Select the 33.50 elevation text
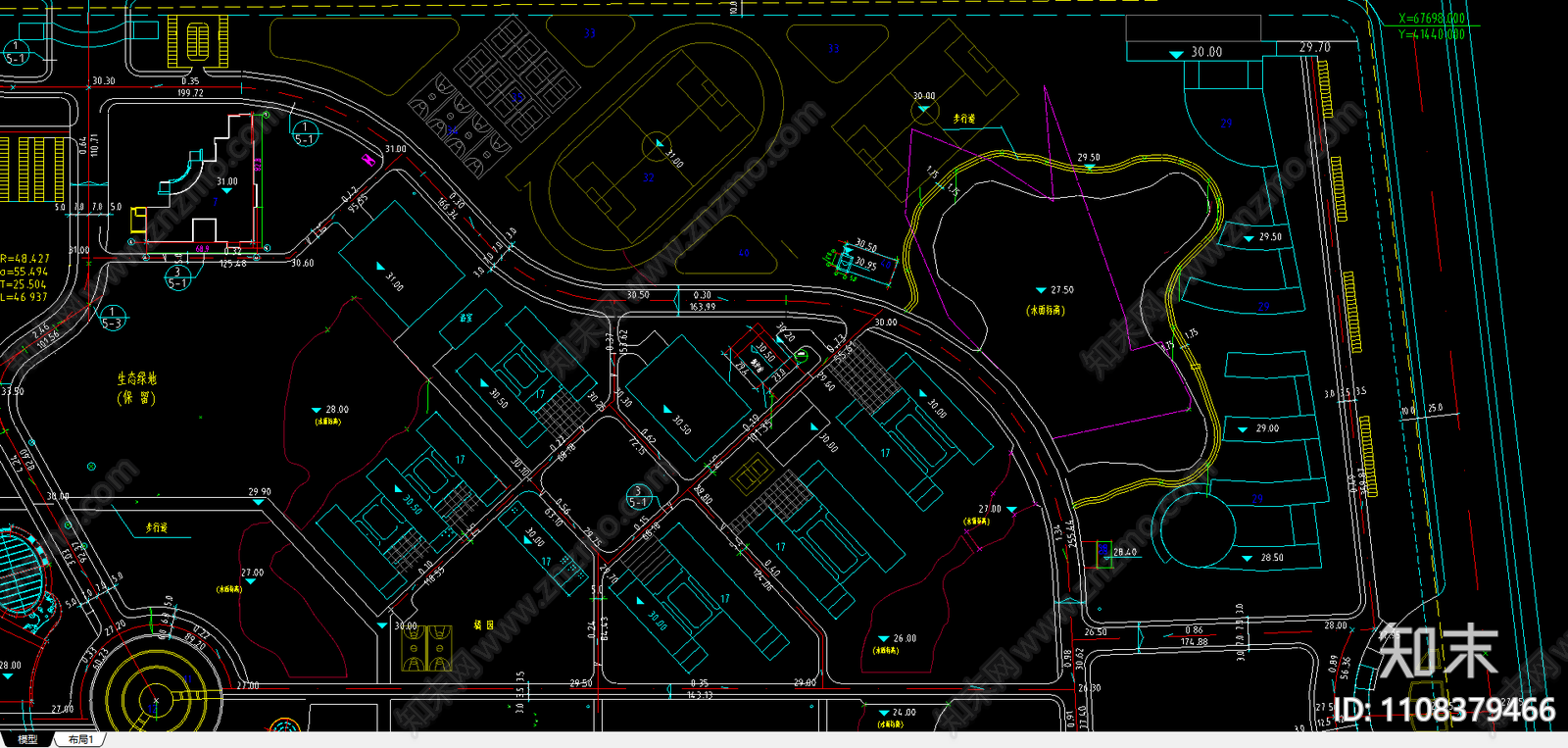Screen dimensions: 1568x748 click(12, 391)
